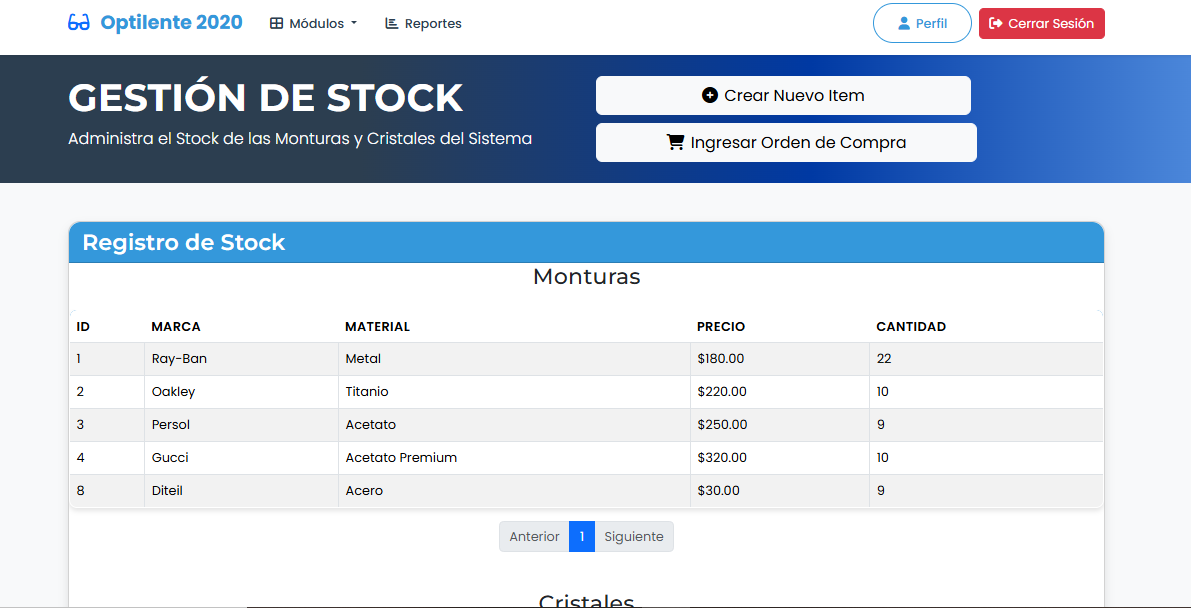Click the Módulos grid icon

(276, 24)
